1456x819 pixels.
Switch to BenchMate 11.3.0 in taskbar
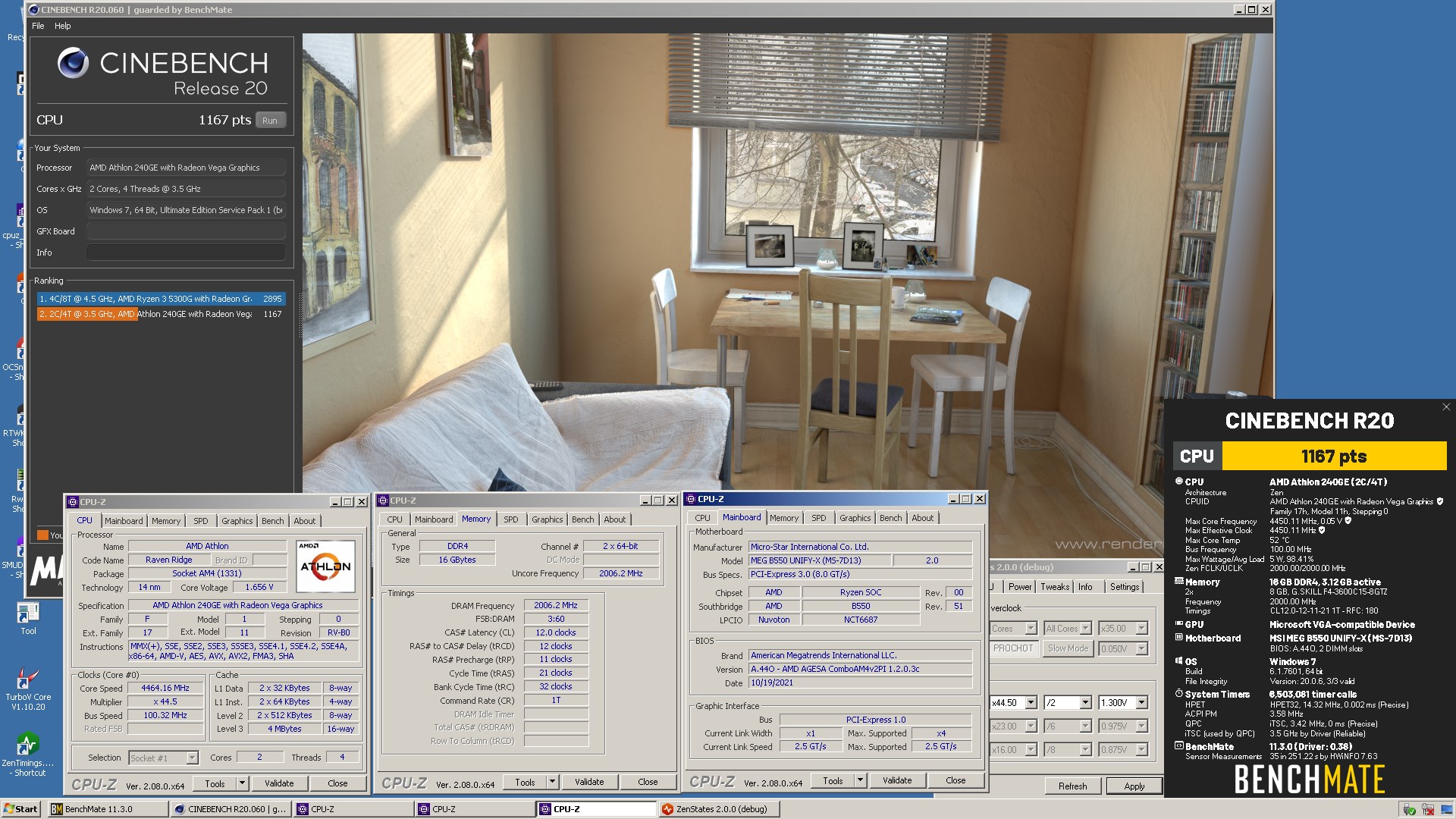click(108, 809)
